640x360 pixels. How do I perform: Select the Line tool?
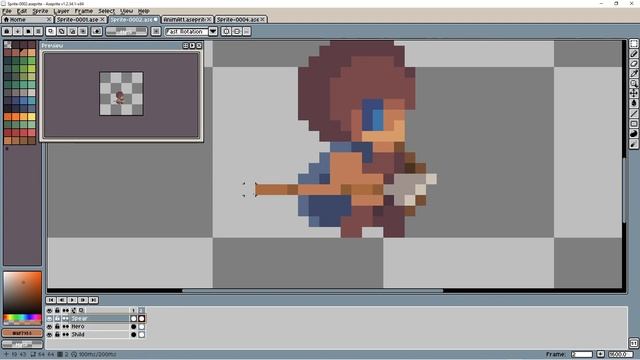pyautogui.click(x=633, y=113)
